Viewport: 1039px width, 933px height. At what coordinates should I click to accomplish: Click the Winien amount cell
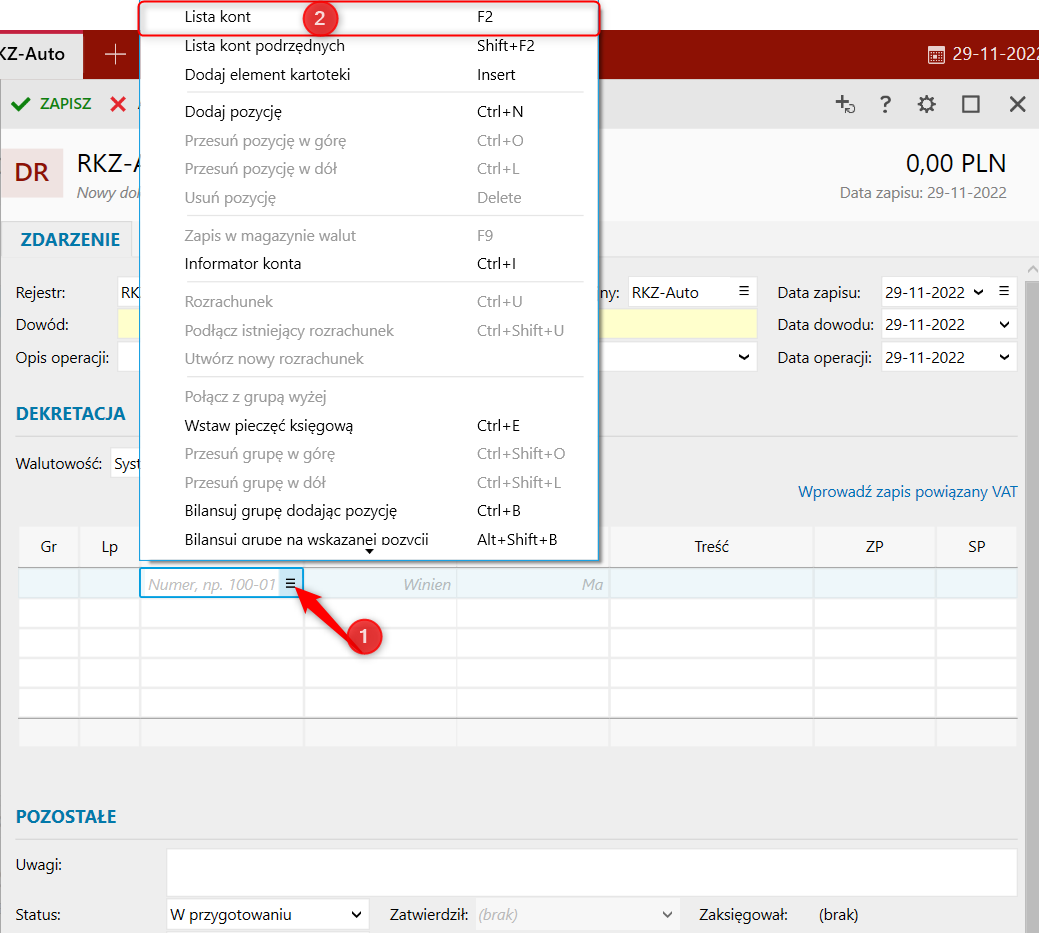[x=380, y=584]
